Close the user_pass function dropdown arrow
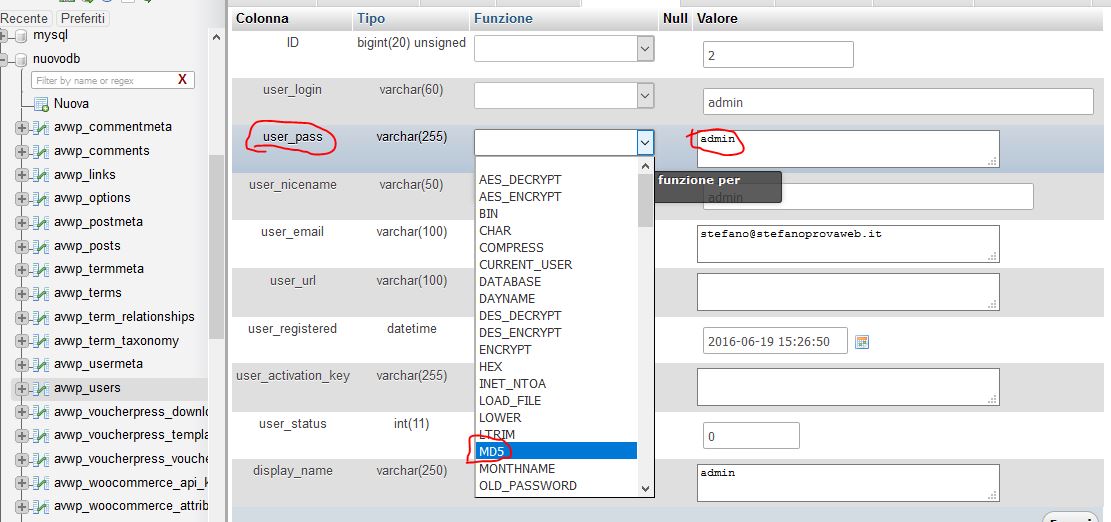This screenshot has width=1111, height=522. (x=645, y=142)
